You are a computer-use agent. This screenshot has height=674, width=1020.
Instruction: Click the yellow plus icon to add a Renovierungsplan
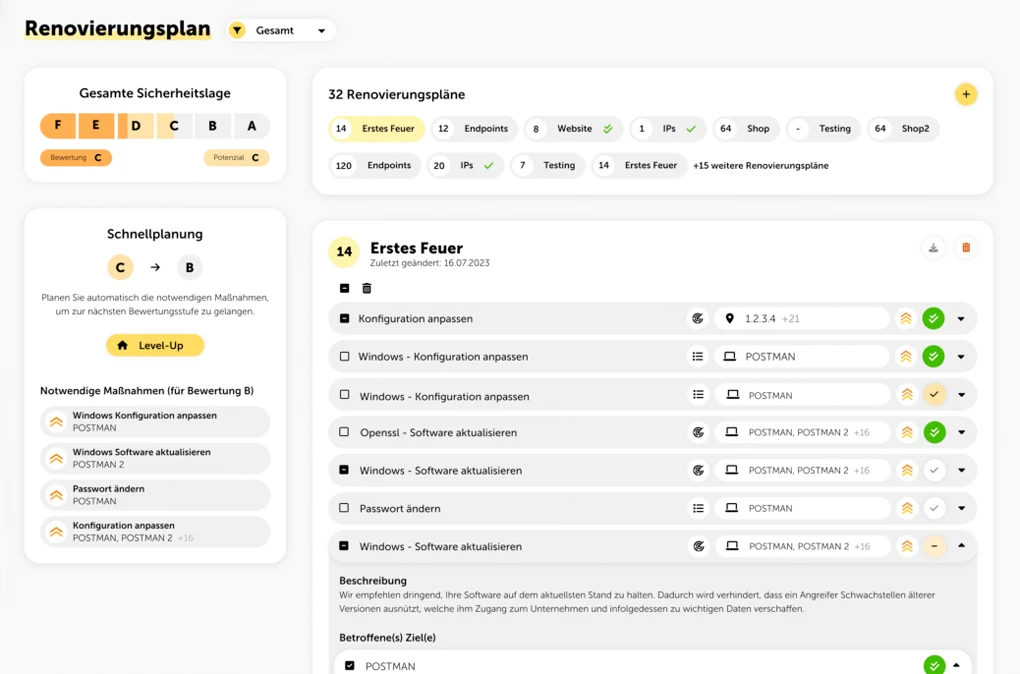[x=966, y=93]
